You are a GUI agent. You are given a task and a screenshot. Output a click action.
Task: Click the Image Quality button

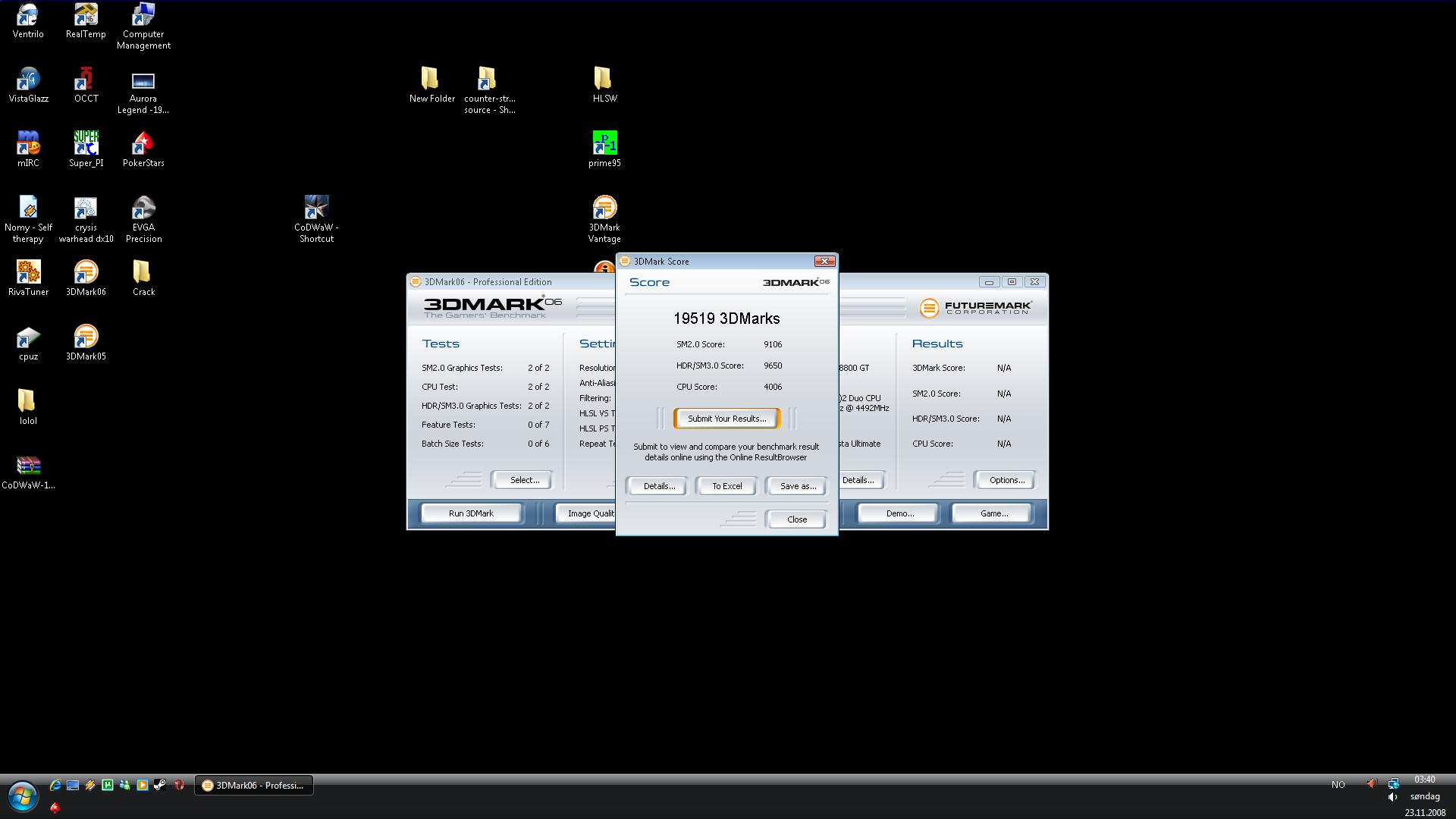586,513
